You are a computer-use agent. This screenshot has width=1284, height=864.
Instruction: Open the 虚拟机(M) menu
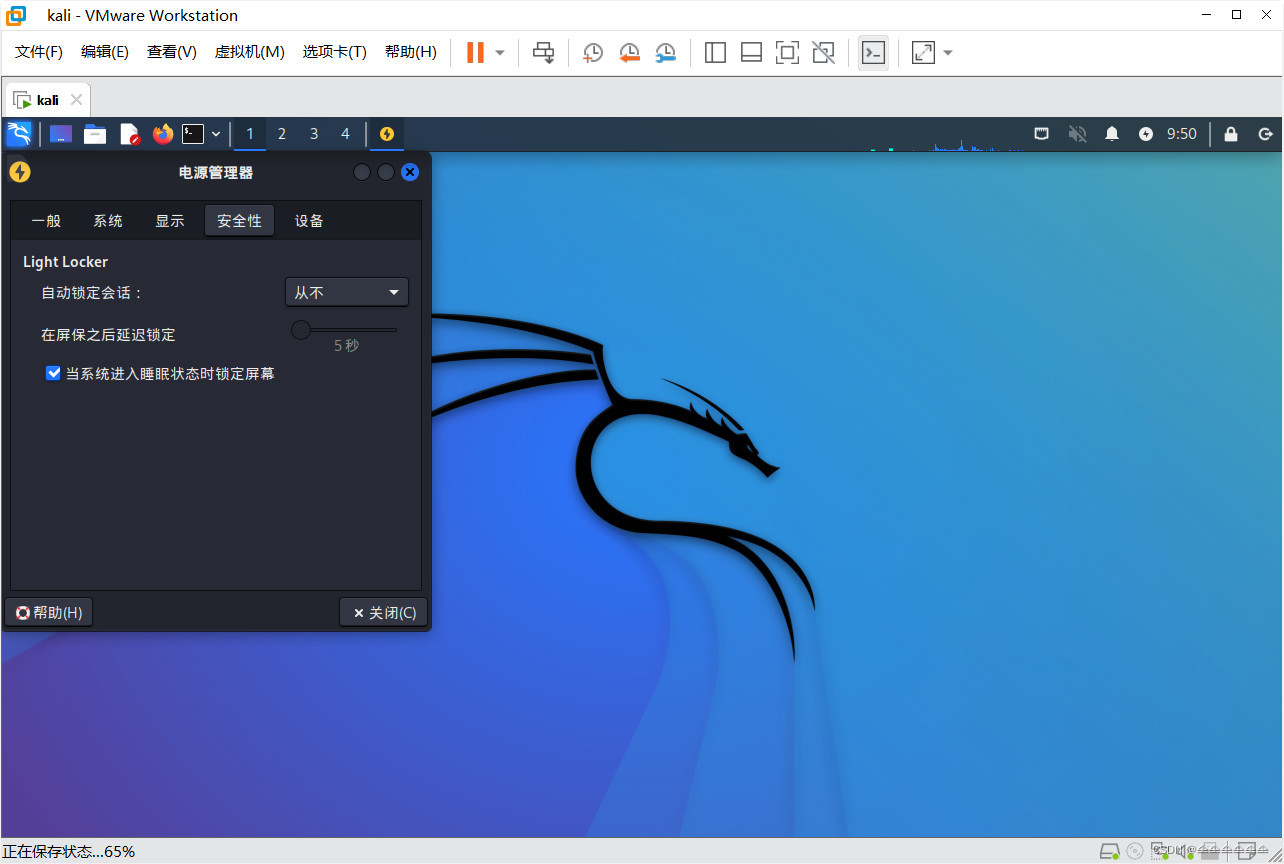point(250,52)
